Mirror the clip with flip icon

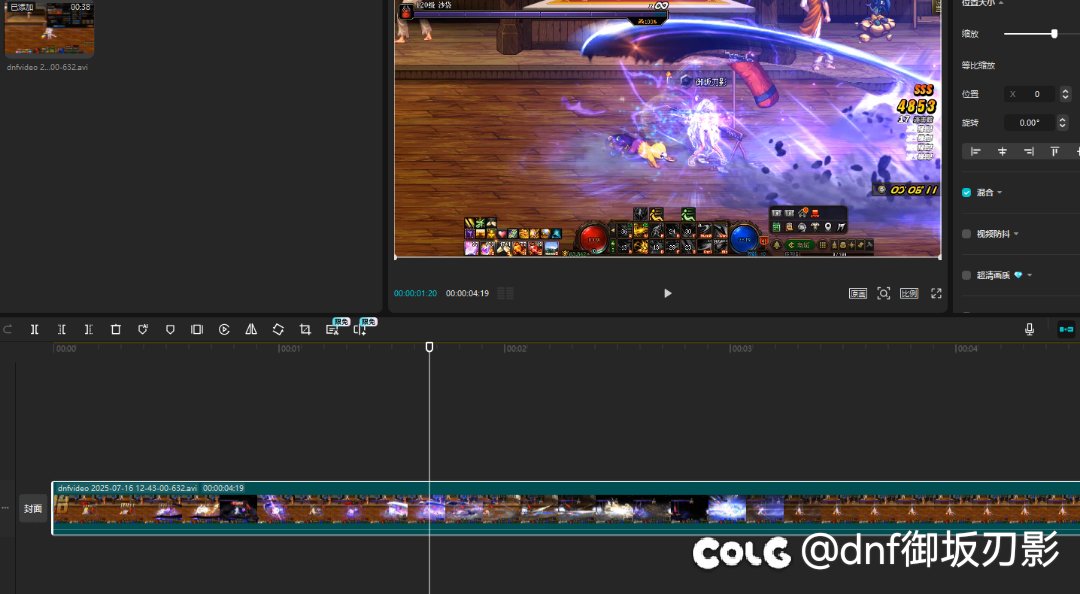tap(251, 329)
